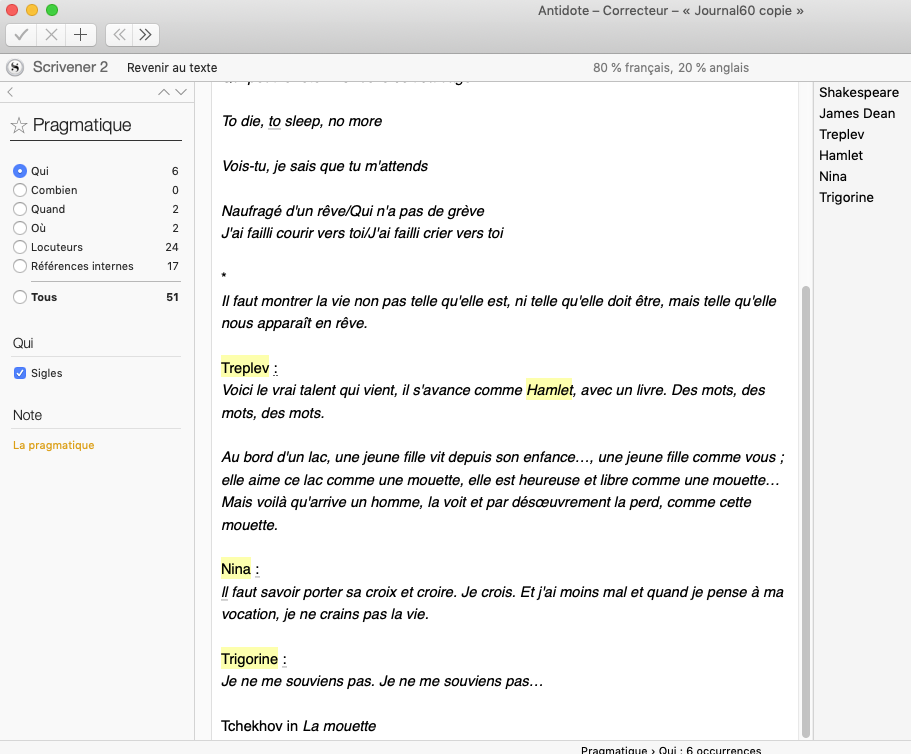Select the Locuteurs radio button
The width and height of the screenshot is (911, 754).
click(20, 247)
